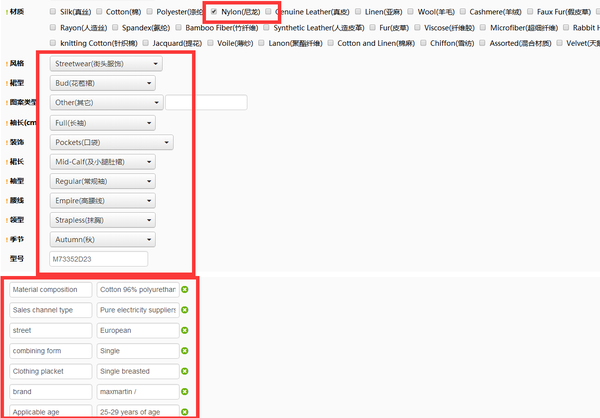
Task: Check the Fur material checkbox
Action: point(372,27)
